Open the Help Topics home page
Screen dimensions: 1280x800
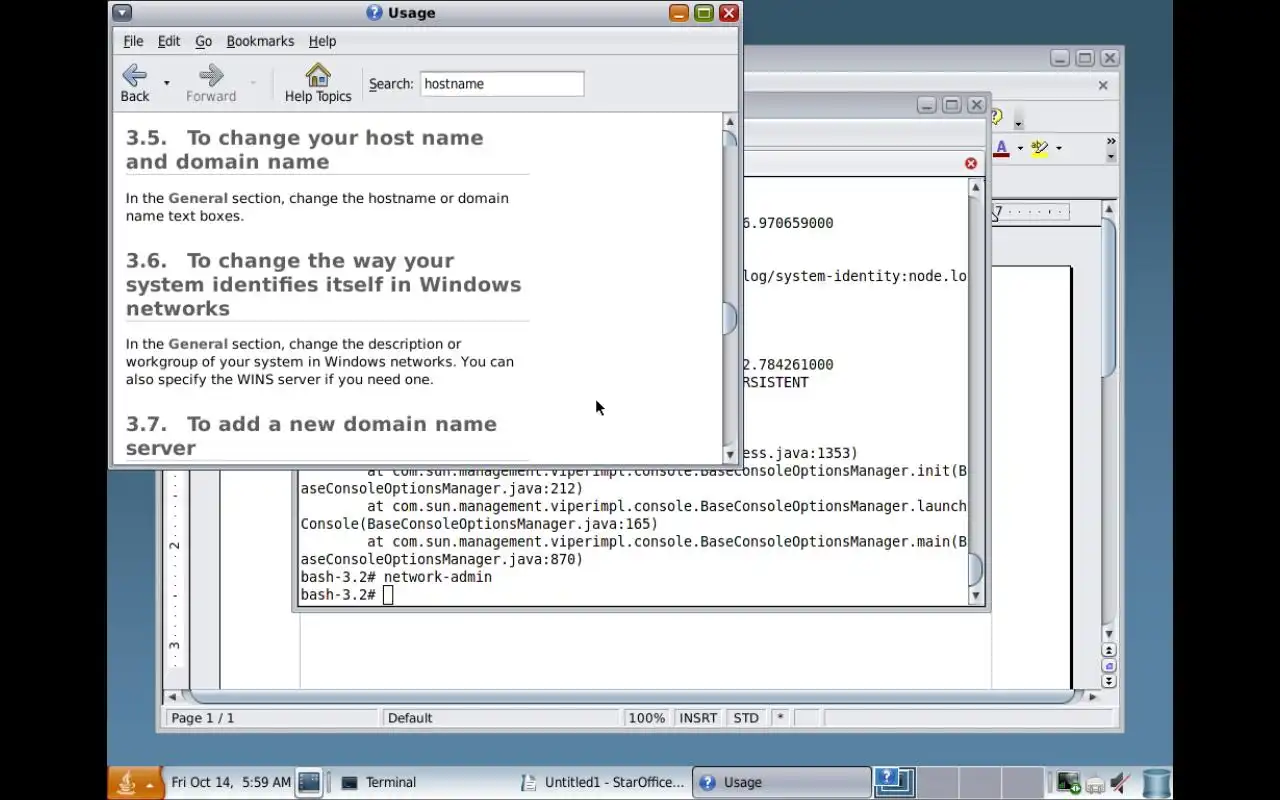click(318, 83)
